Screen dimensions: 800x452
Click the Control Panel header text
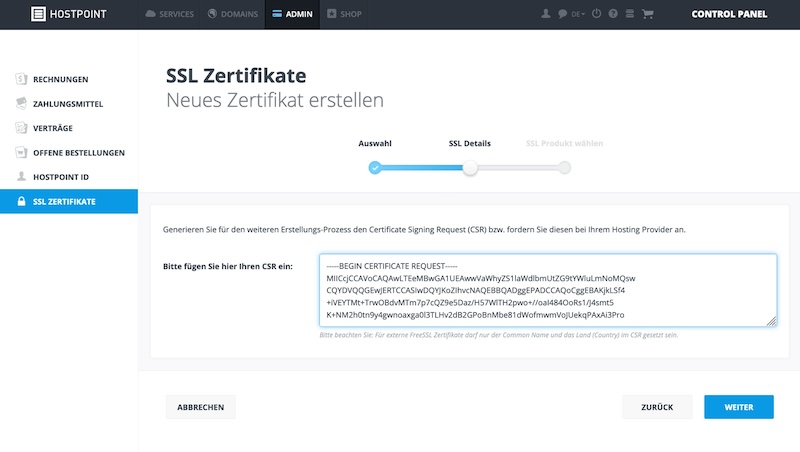pos(729,14)
